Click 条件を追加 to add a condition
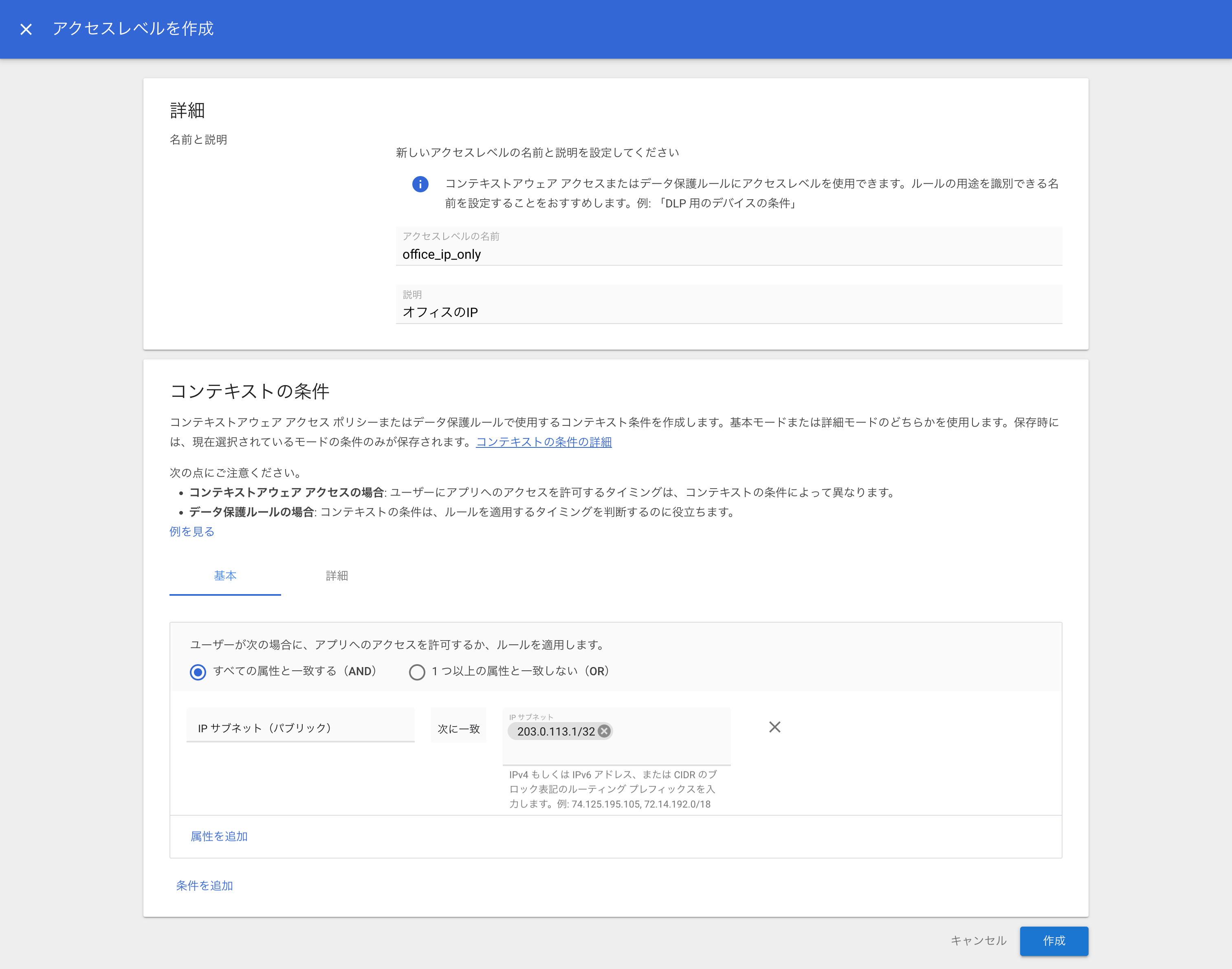 pos(204,885)
